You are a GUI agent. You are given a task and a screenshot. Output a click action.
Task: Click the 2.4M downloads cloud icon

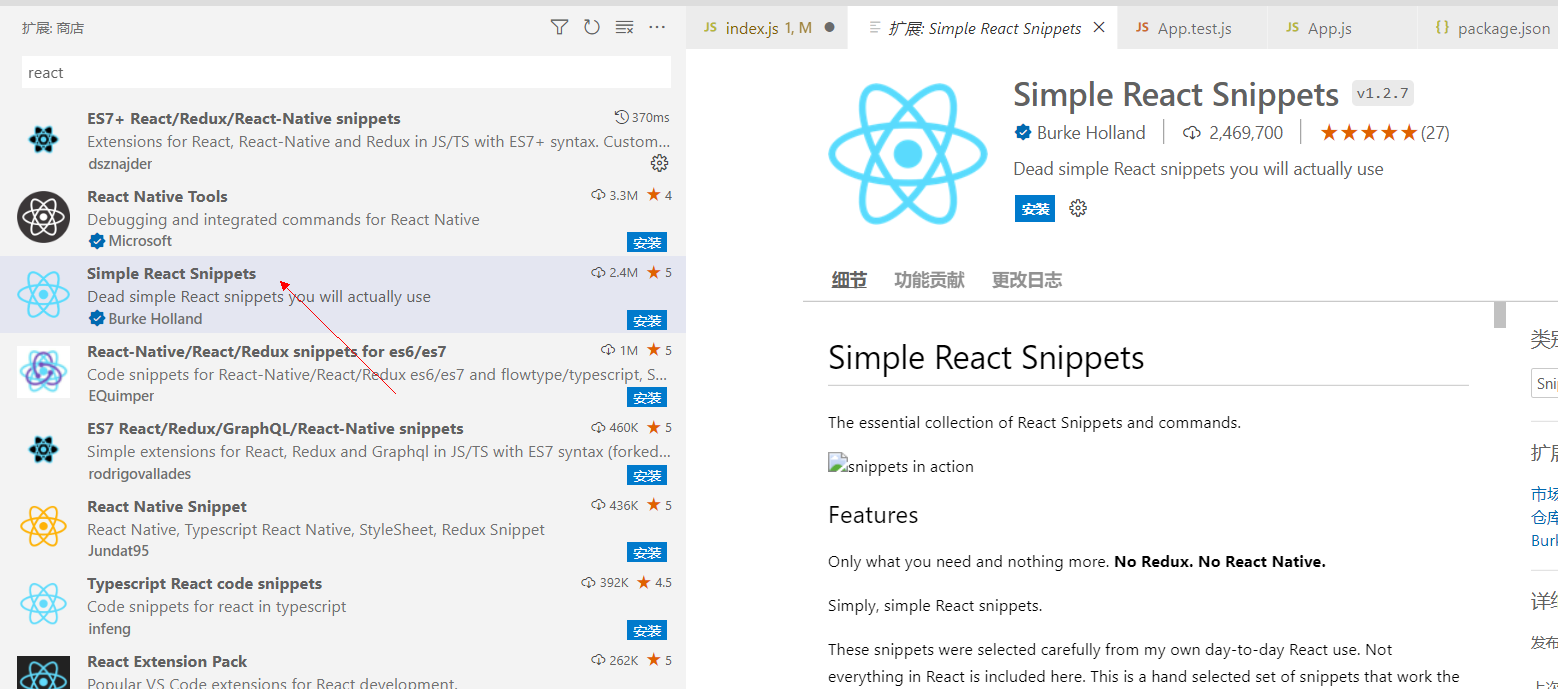pos(598,272)
